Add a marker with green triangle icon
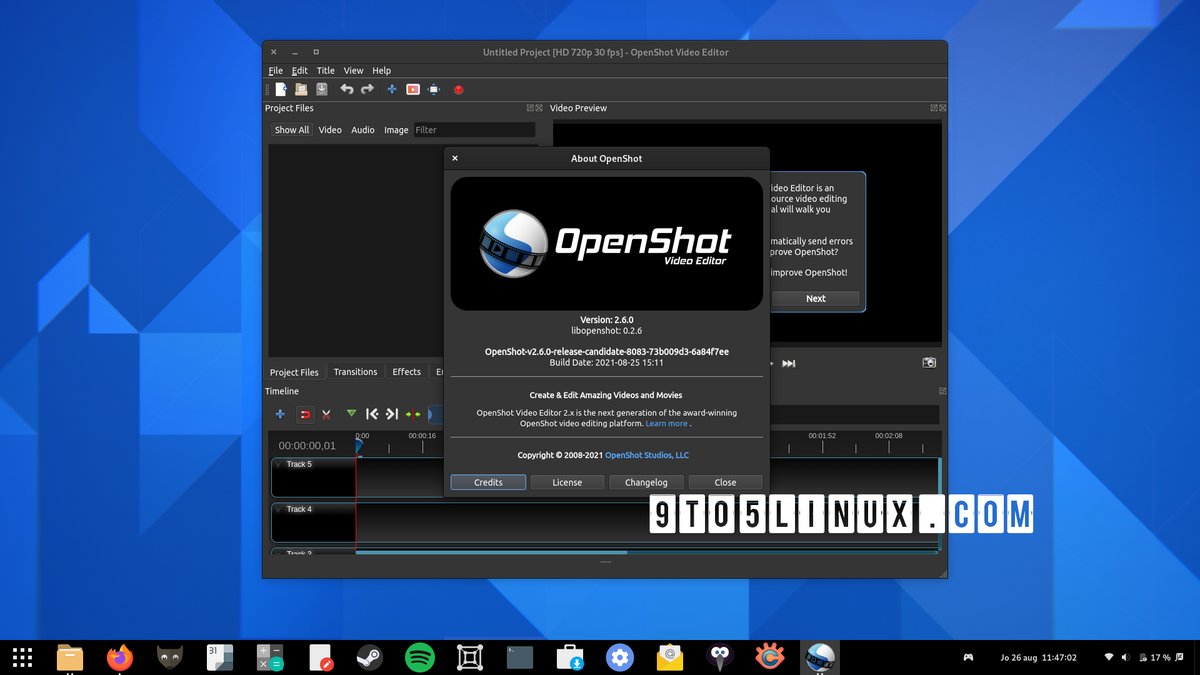 [351, 413]
